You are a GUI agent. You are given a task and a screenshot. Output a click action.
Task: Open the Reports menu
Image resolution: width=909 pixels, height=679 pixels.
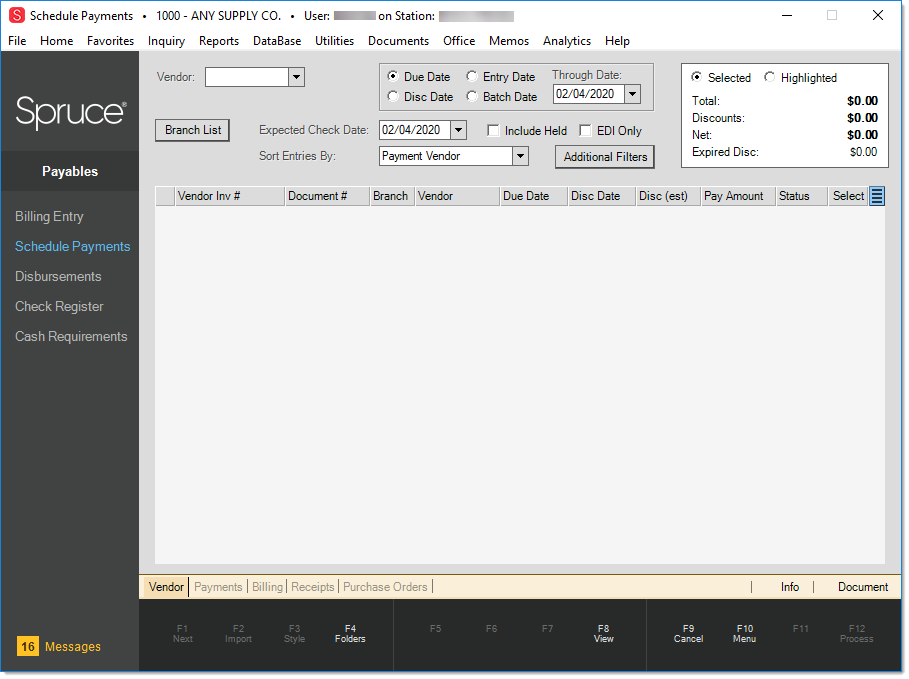pyautogui.click(x=220, y=41)
